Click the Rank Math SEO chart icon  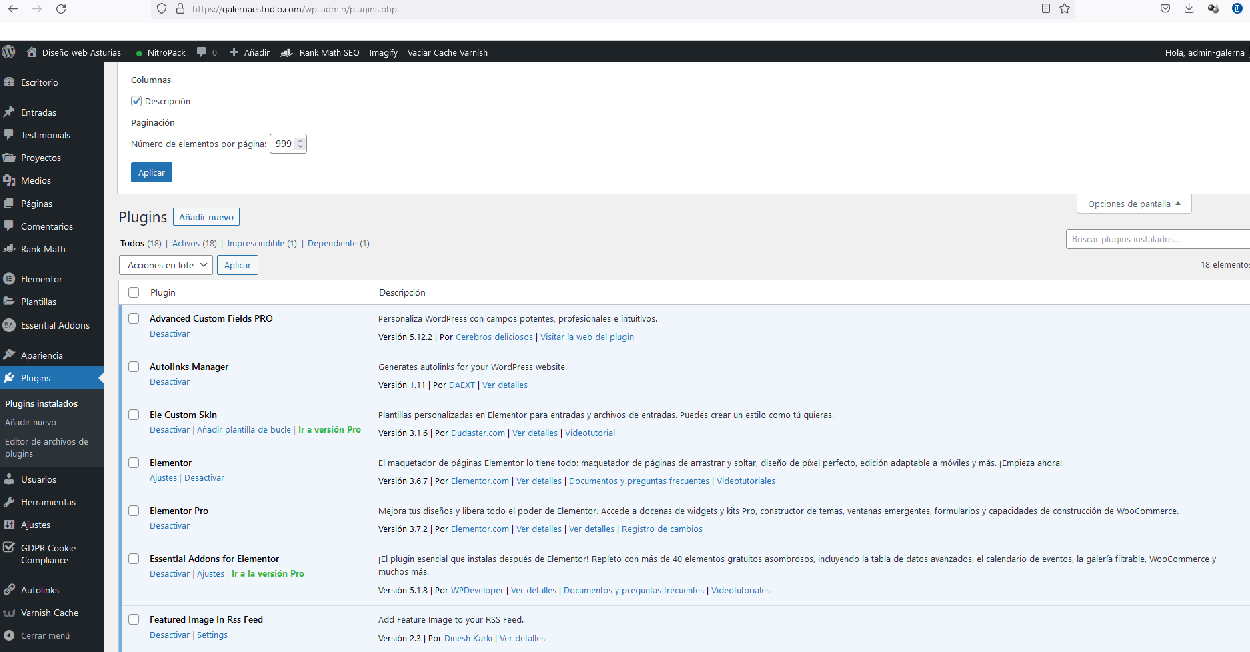click(286, 52)
